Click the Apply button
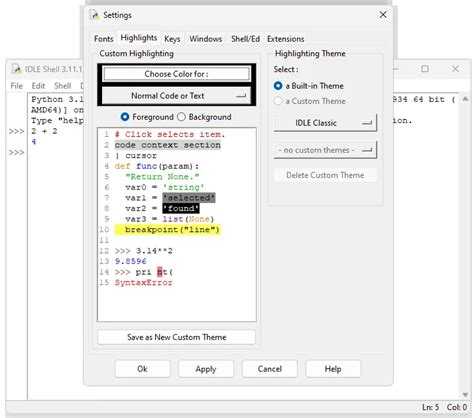The width and height of the screenshot is (474, 418). tap(206, 369)
